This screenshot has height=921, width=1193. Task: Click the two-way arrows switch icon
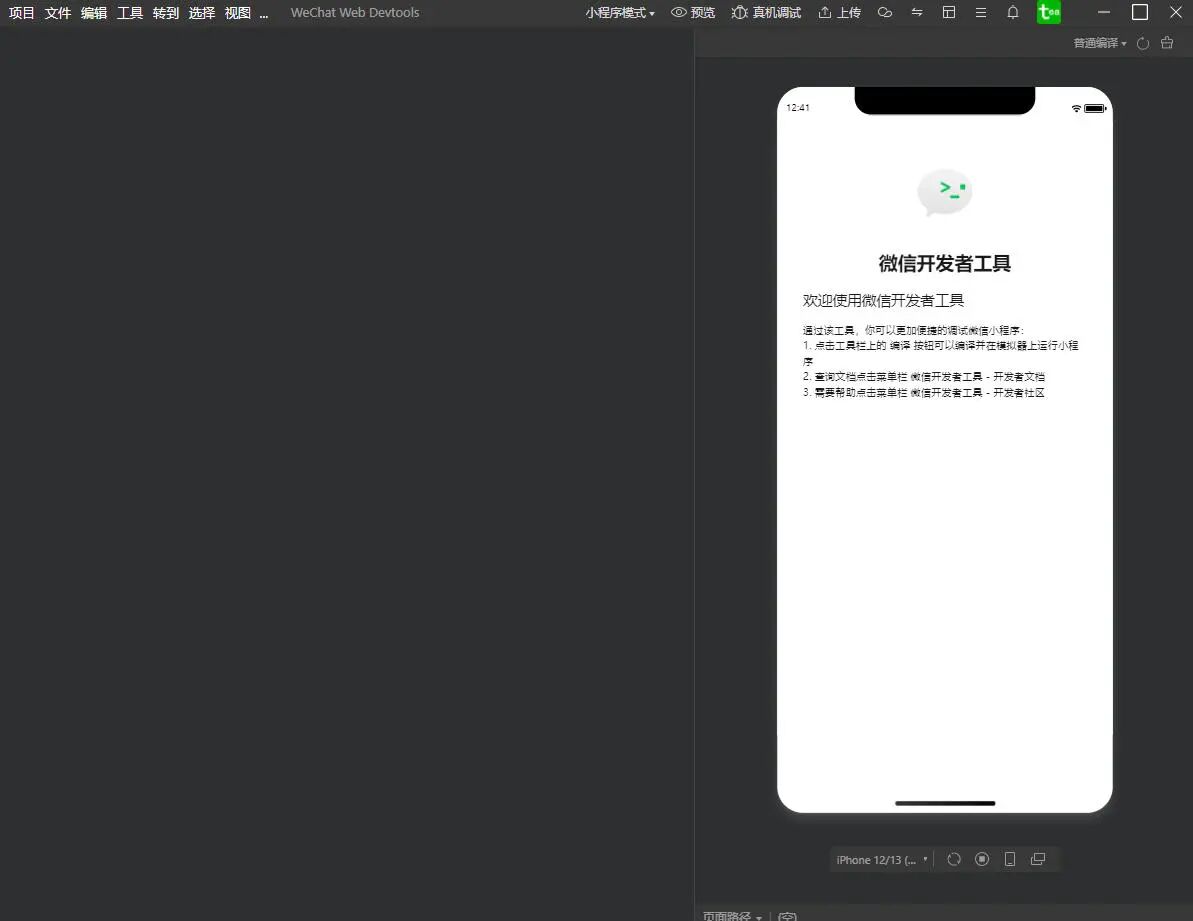coord(917,12)
